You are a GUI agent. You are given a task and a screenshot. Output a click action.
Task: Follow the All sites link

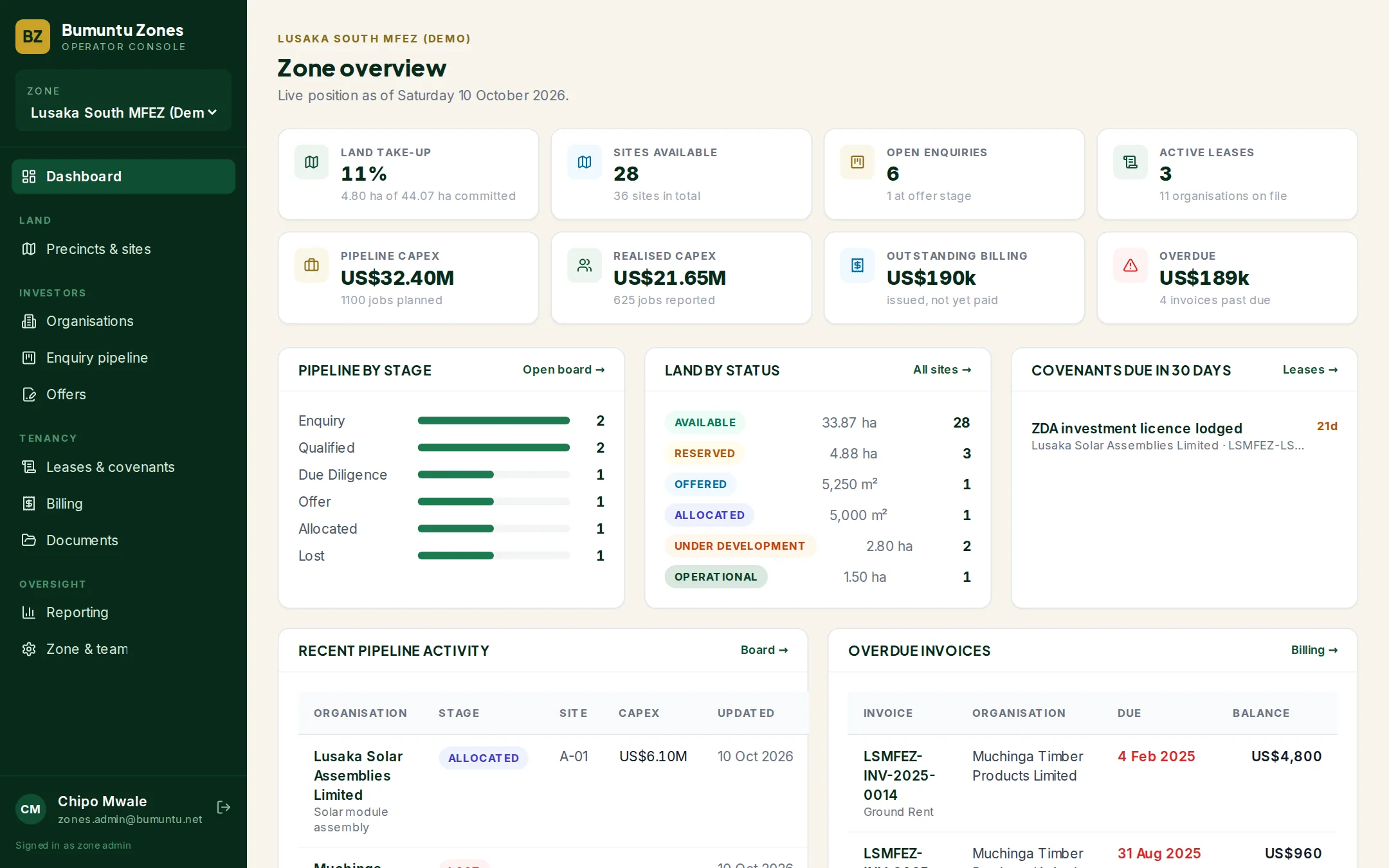942,370
